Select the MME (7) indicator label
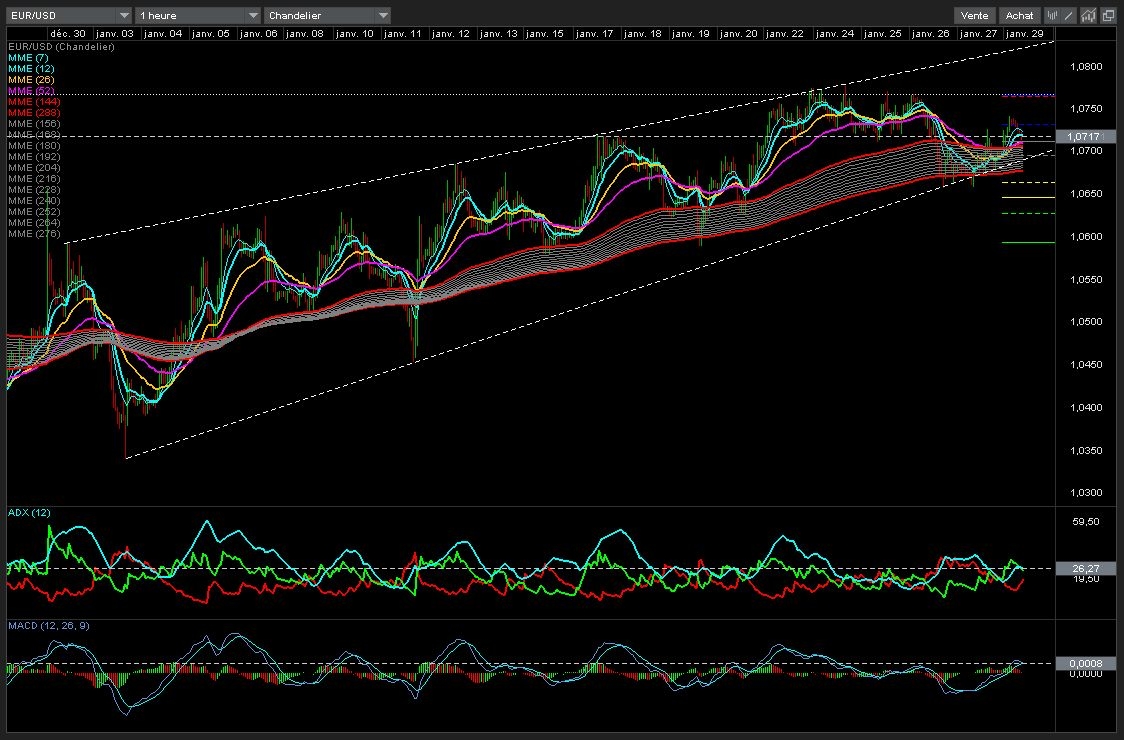The width and height of the screenshot is (1124, 740). point(28,57)
